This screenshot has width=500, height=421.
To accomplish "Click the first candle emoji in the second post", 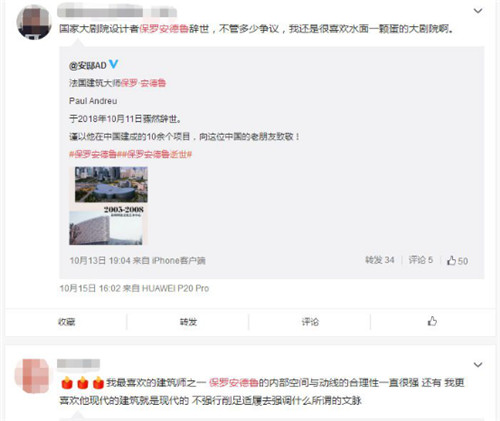I will (67, 383).
